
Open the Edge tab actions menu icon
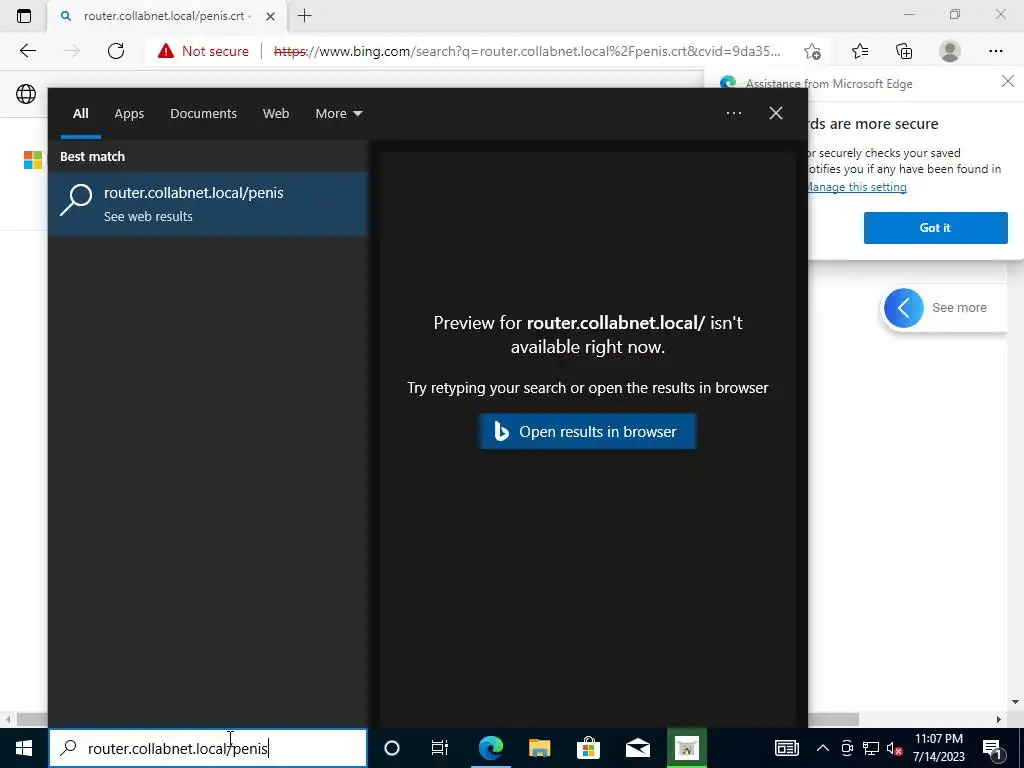pos(24,16)
